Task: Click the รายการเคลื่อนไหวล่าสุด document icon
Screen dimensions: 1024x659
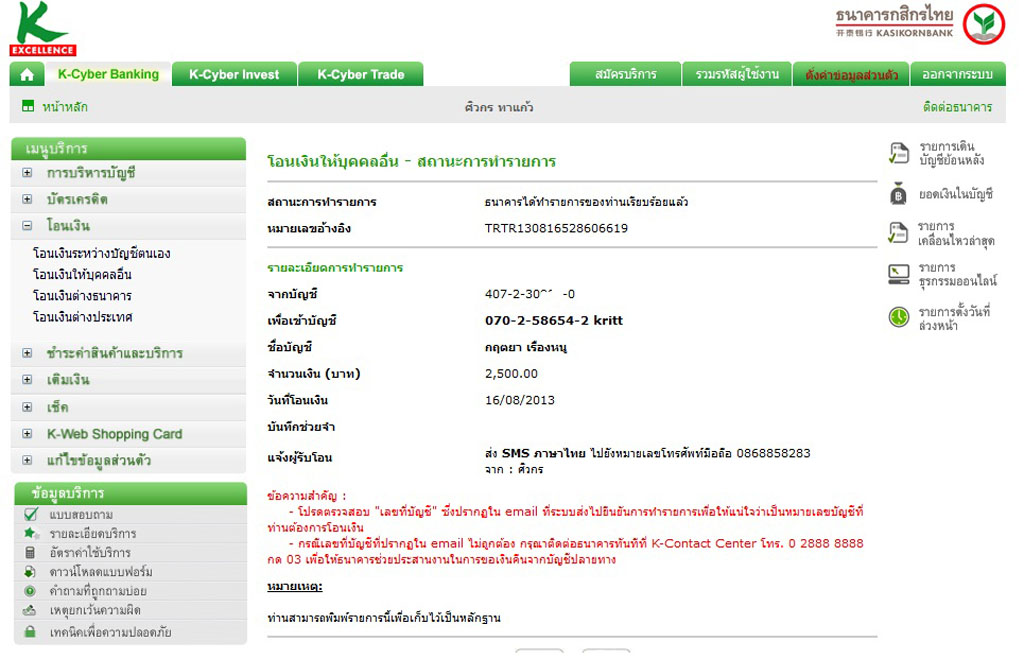Action: 899,233
